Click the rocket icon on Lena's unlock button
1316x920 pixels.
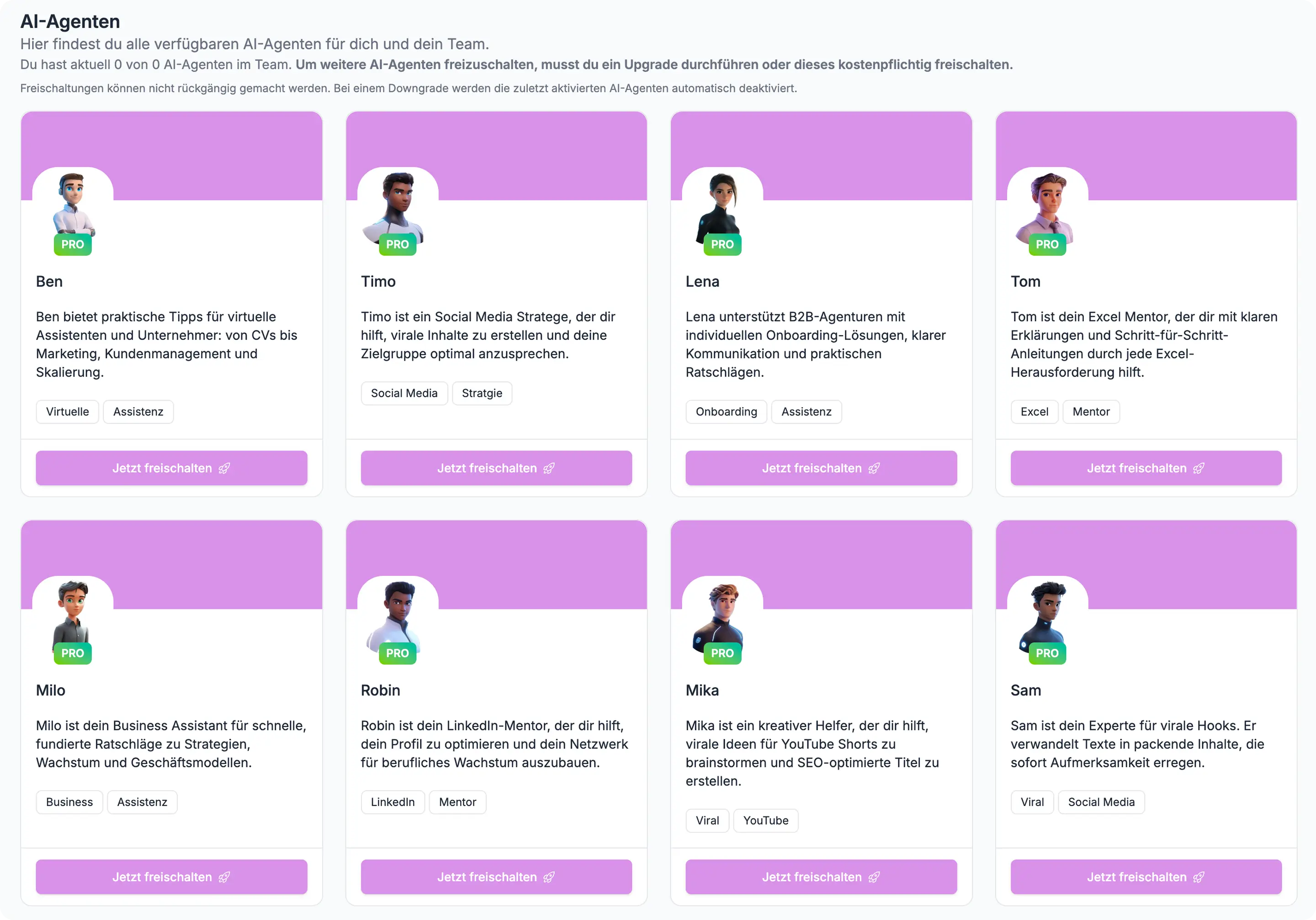pyautogui.click(x=874, y=468)
